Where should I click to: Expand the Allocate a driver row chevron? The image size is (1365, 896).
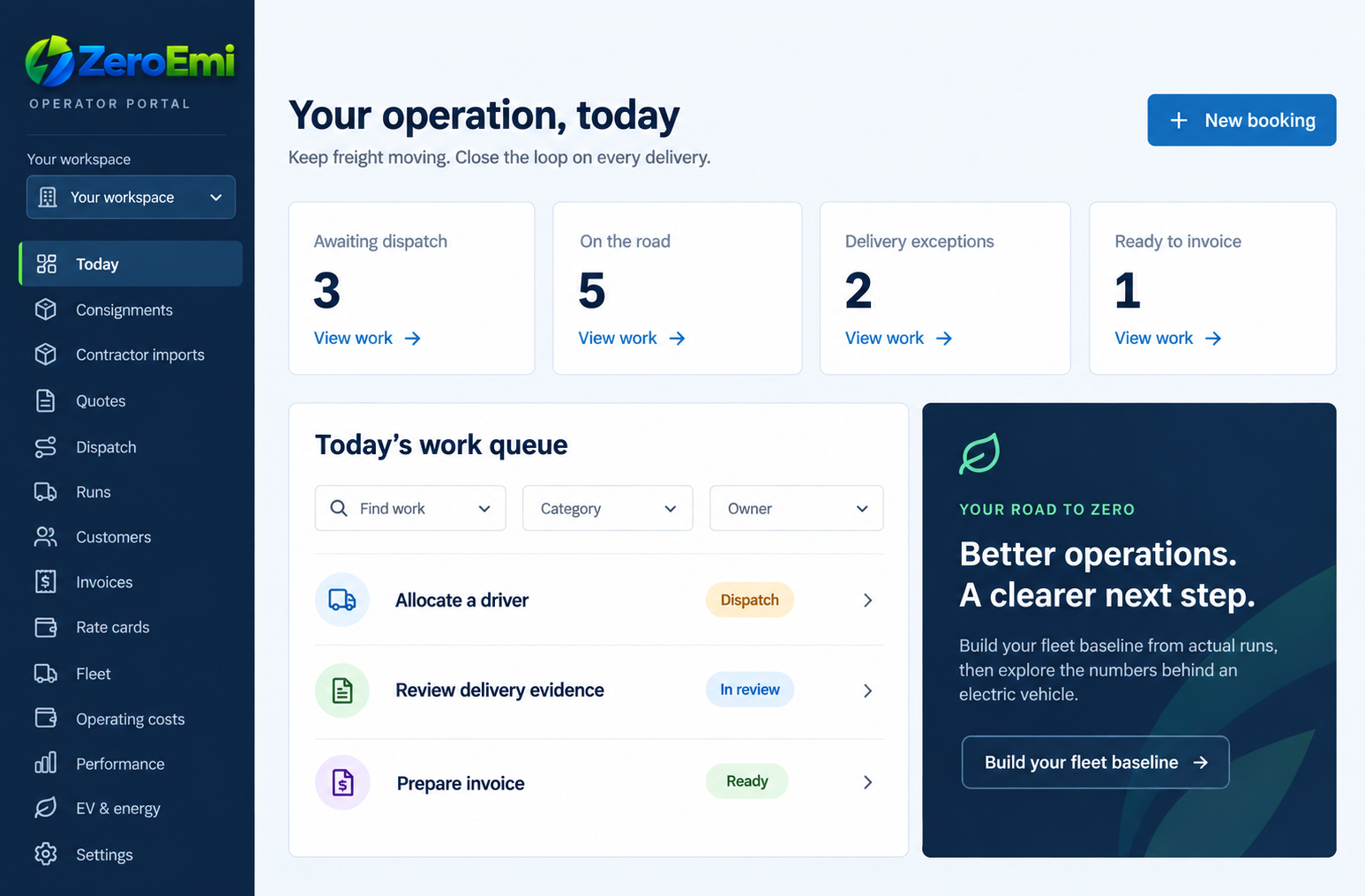(867, 601)
